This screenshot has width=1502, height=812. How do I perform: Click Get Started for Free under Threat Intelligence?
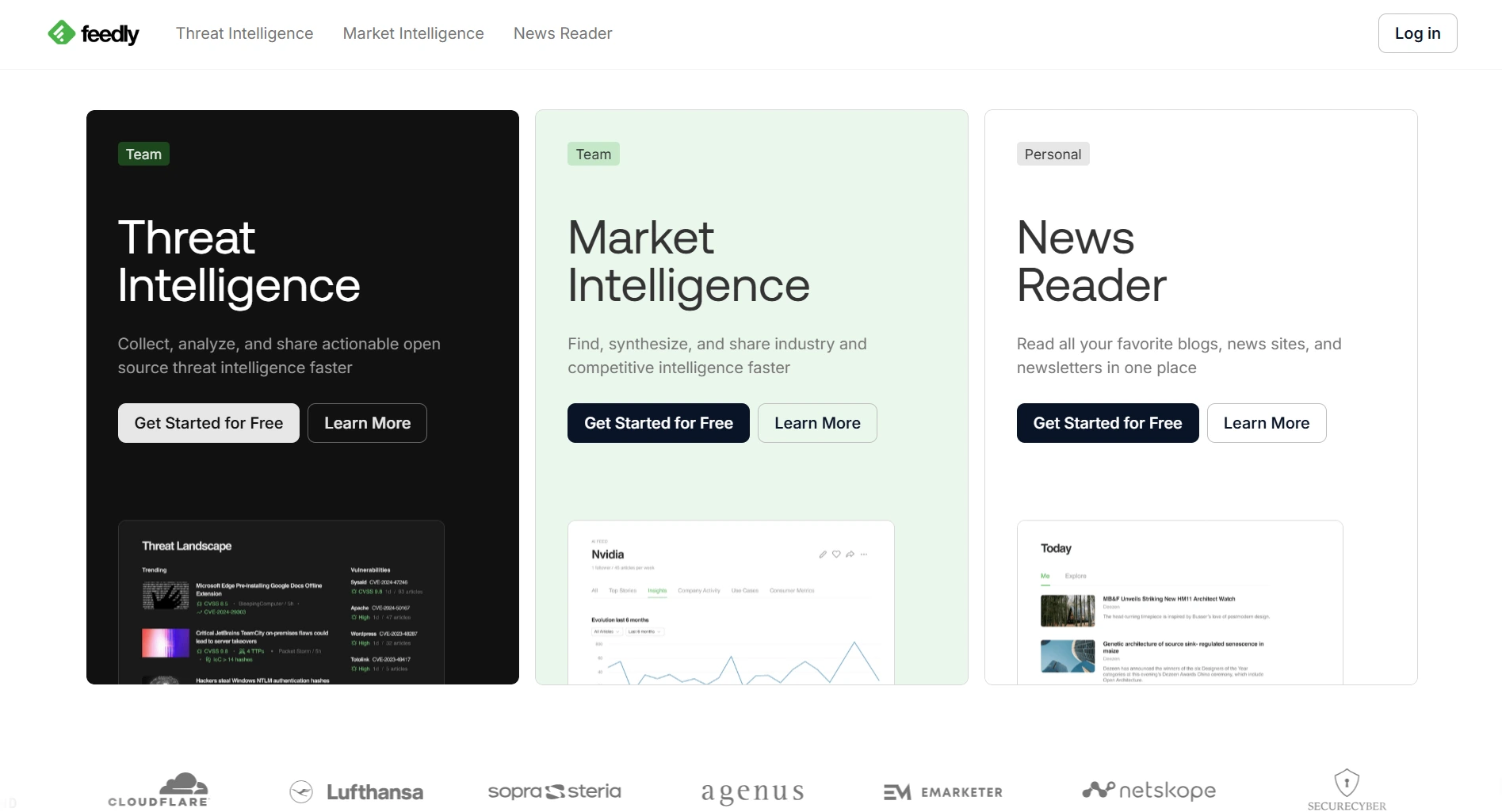point(208,423)
